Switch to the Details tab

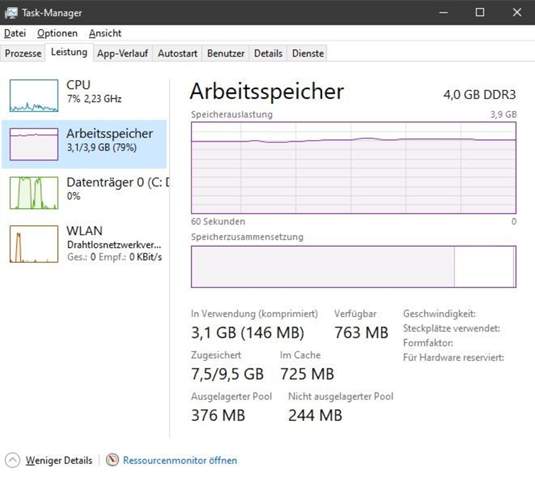pos(268,53)
